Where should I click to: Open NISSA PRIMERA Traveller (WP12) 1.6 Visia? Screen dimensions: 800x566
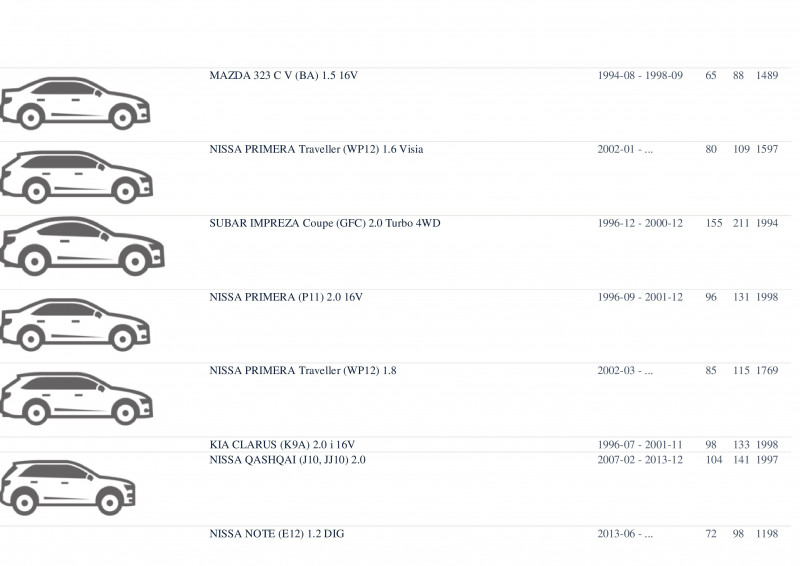tap(316, 150)
